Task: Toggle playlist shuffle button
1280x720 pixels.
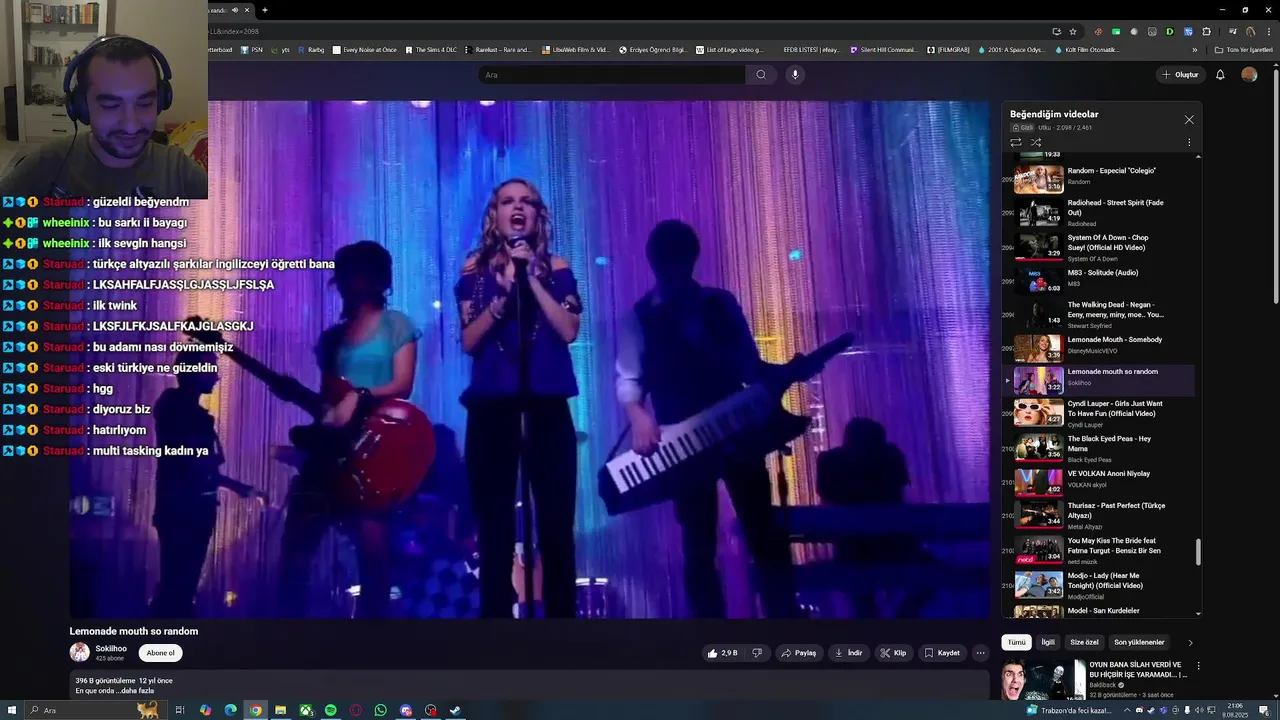Action: coord(1036,142)
